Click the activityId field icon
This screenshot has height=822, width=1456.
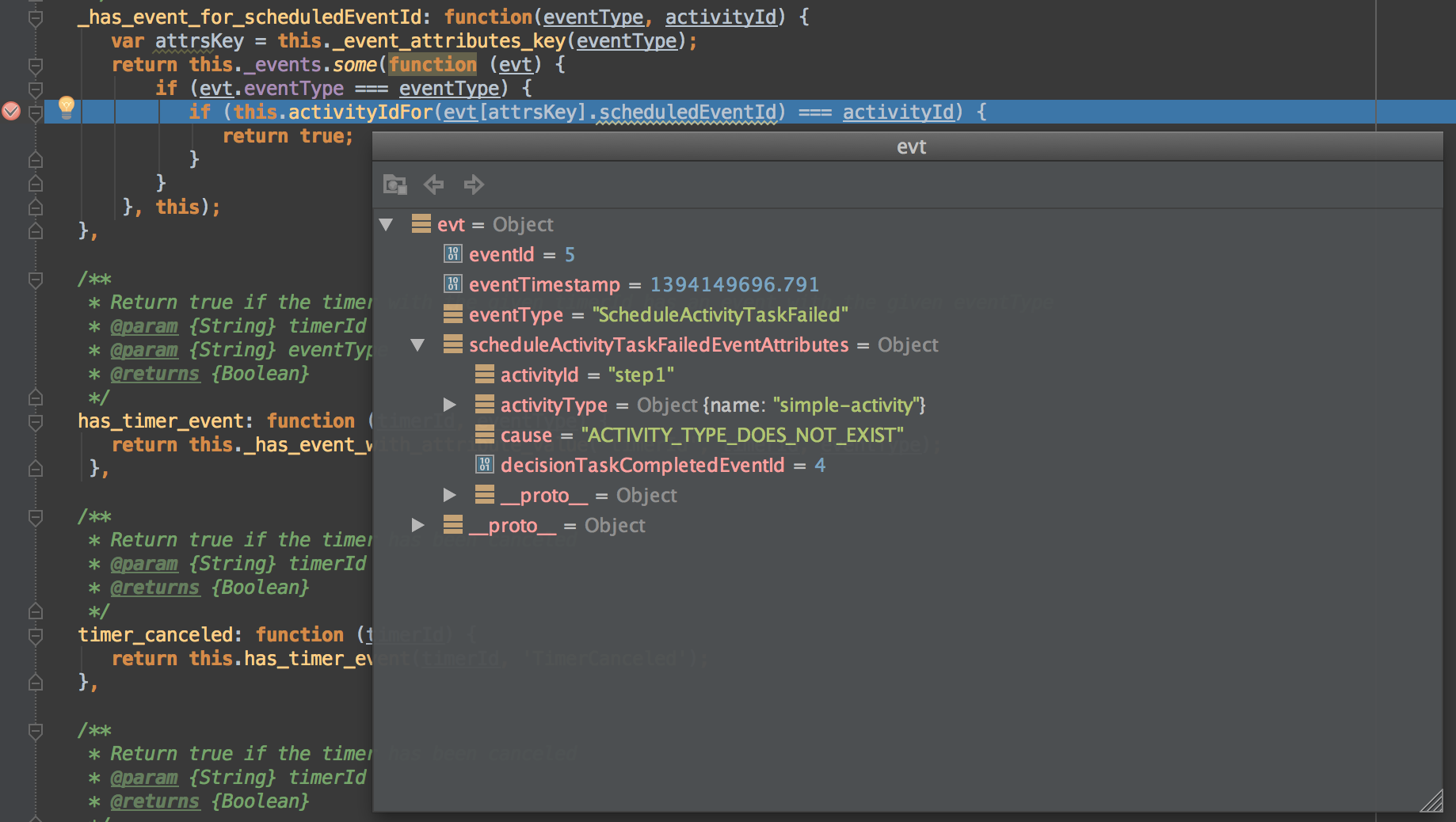[485, 375]
